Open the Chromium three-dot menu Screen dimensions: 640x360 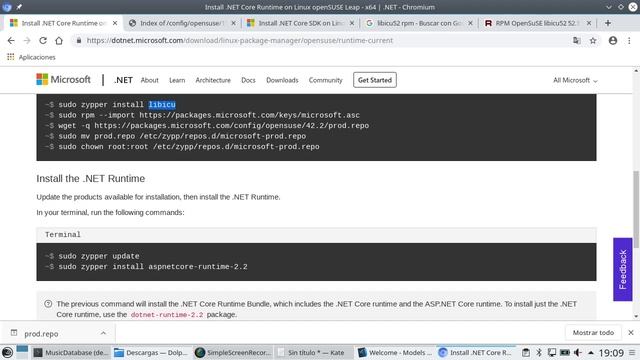(629, 40)
